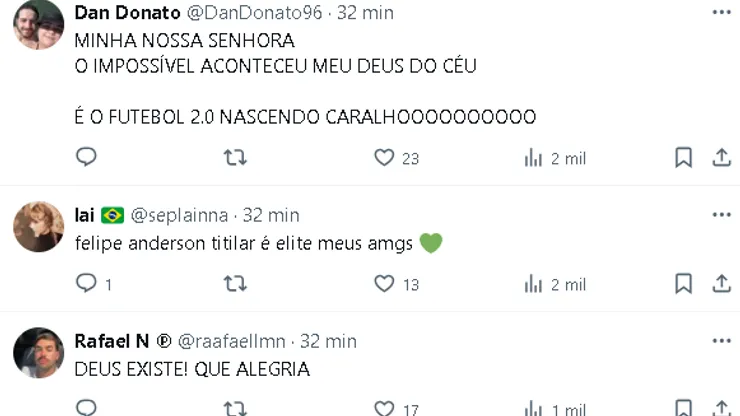Reply to lai's Felipe Anderson tweet

(87, 284)
